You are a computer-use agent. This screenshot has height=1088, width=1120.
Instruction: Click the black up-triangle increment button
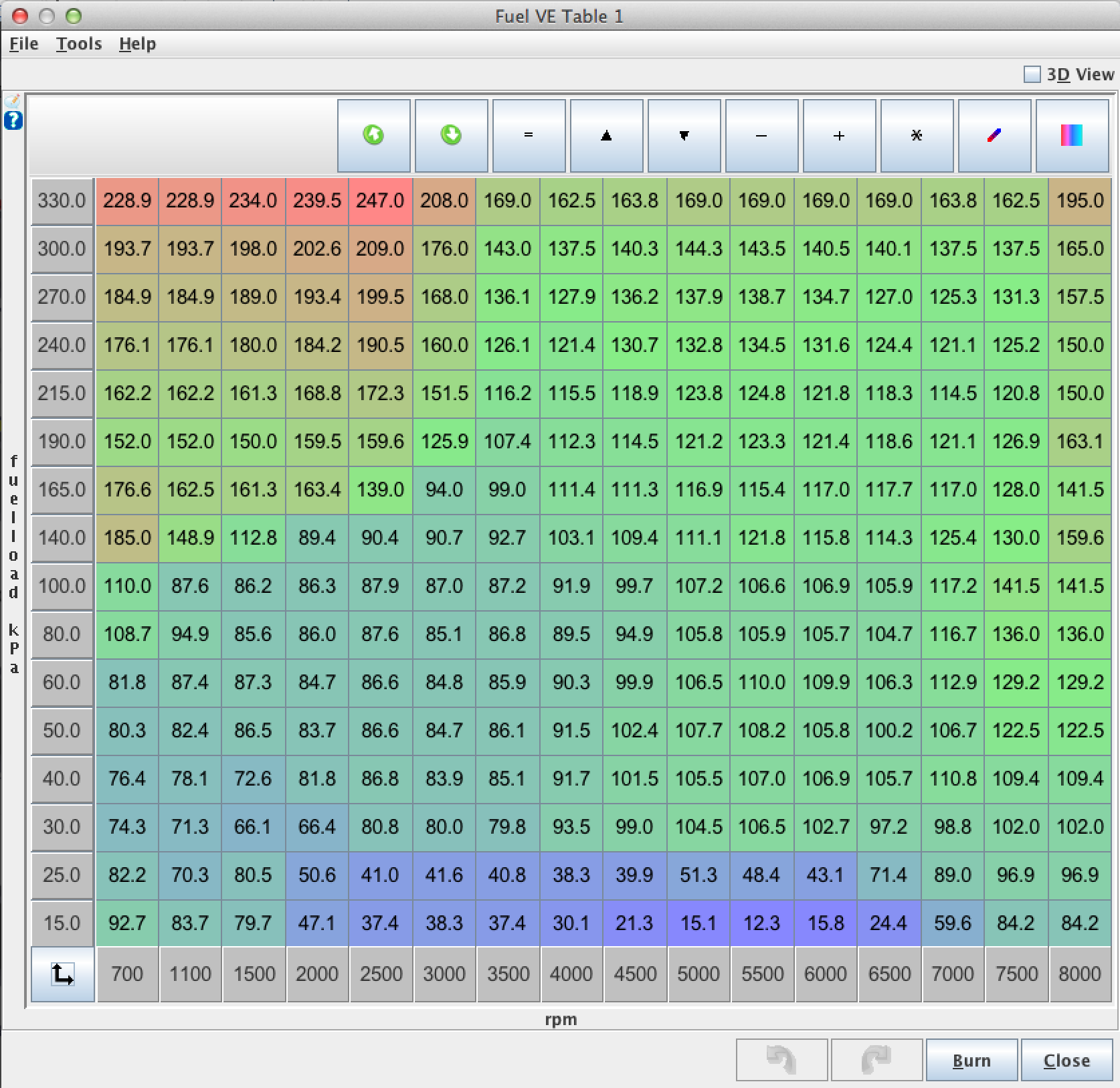tap(606, 136)
